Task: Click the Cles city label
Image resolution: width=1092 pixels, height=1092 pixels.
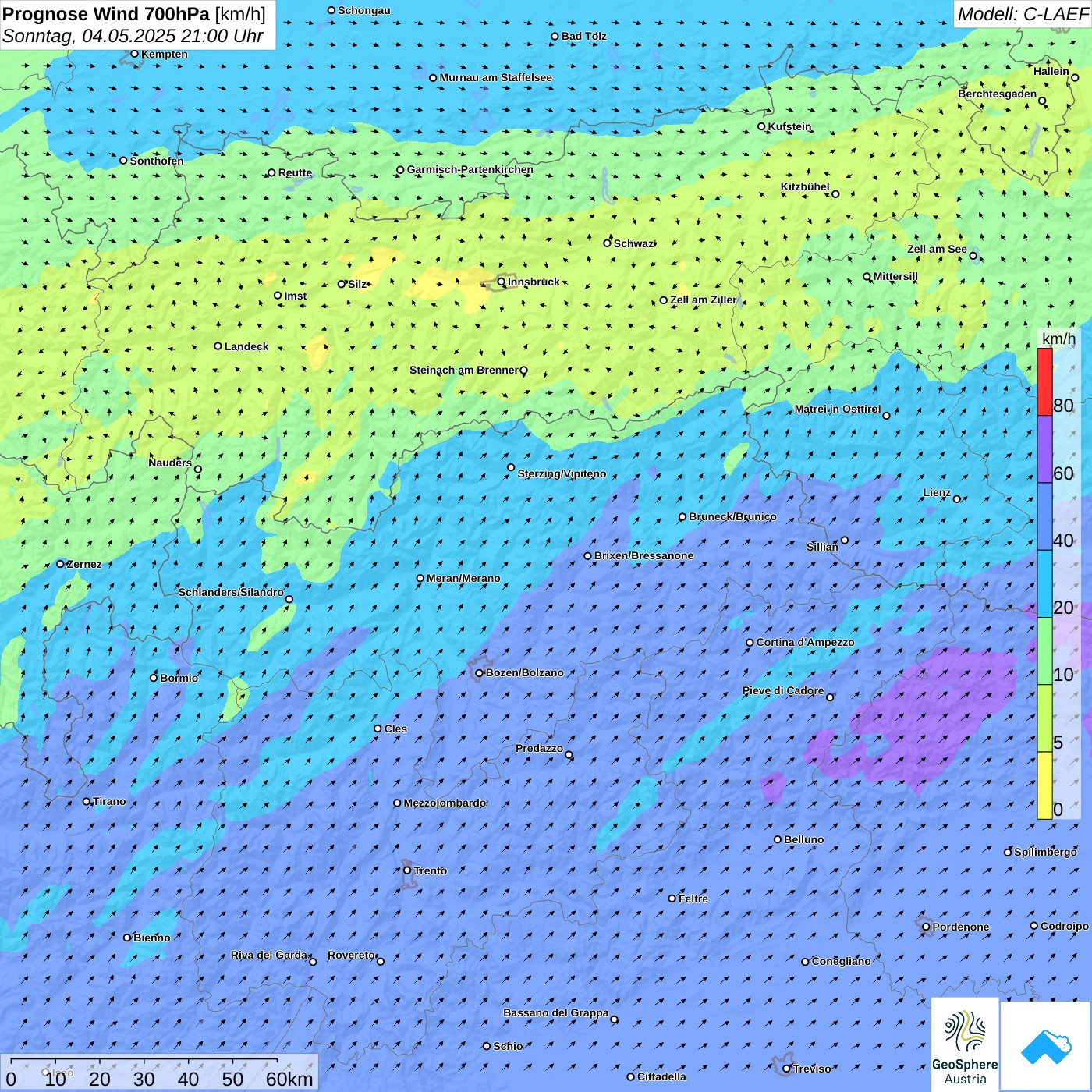Action: click(x=395, y=729)
